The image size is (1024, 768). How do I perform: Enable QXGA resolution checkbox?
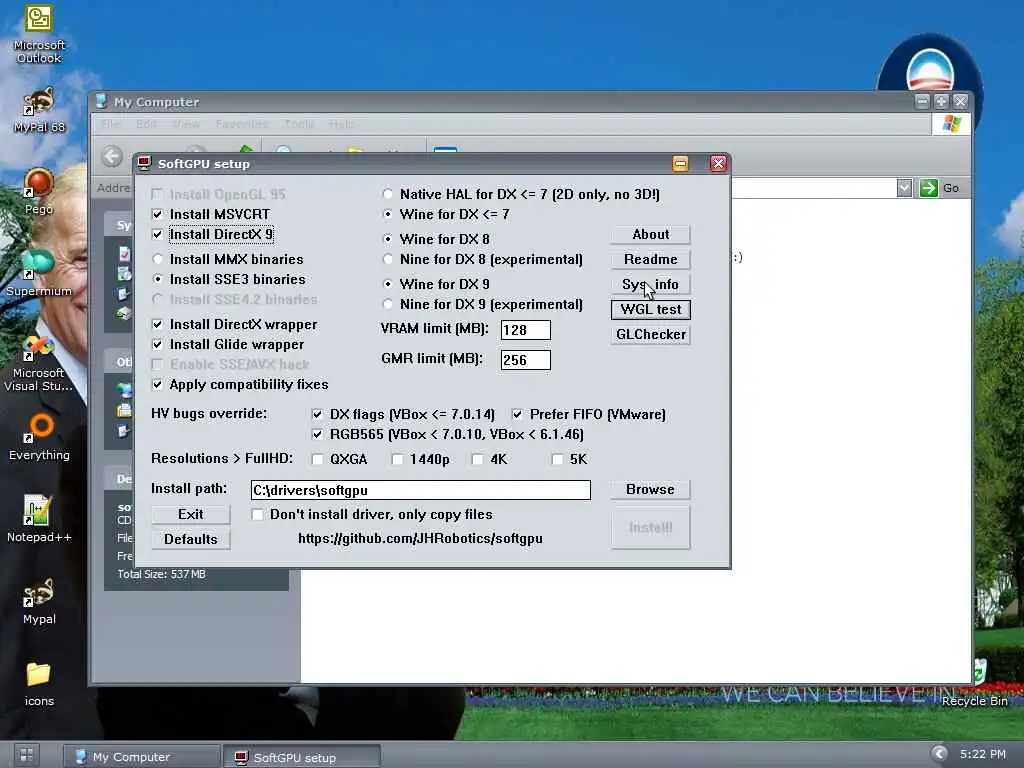click(317, 460)
